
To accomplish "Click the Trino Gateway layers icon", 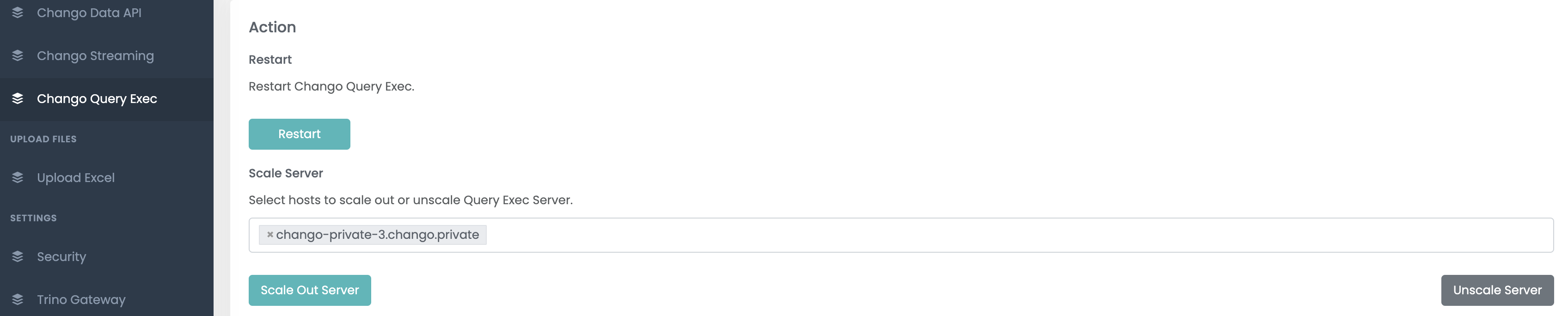I will click(x=18, y=299).
